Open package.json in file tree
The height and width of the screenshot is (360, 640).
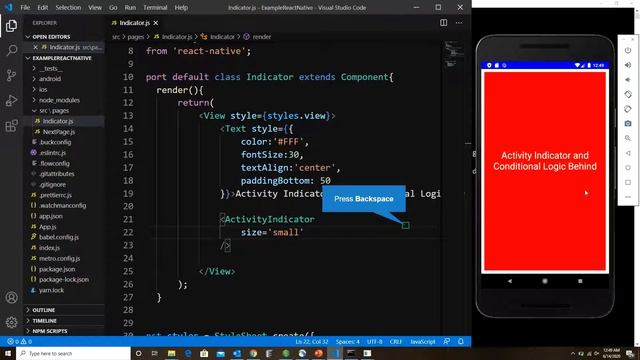[57, 269]
